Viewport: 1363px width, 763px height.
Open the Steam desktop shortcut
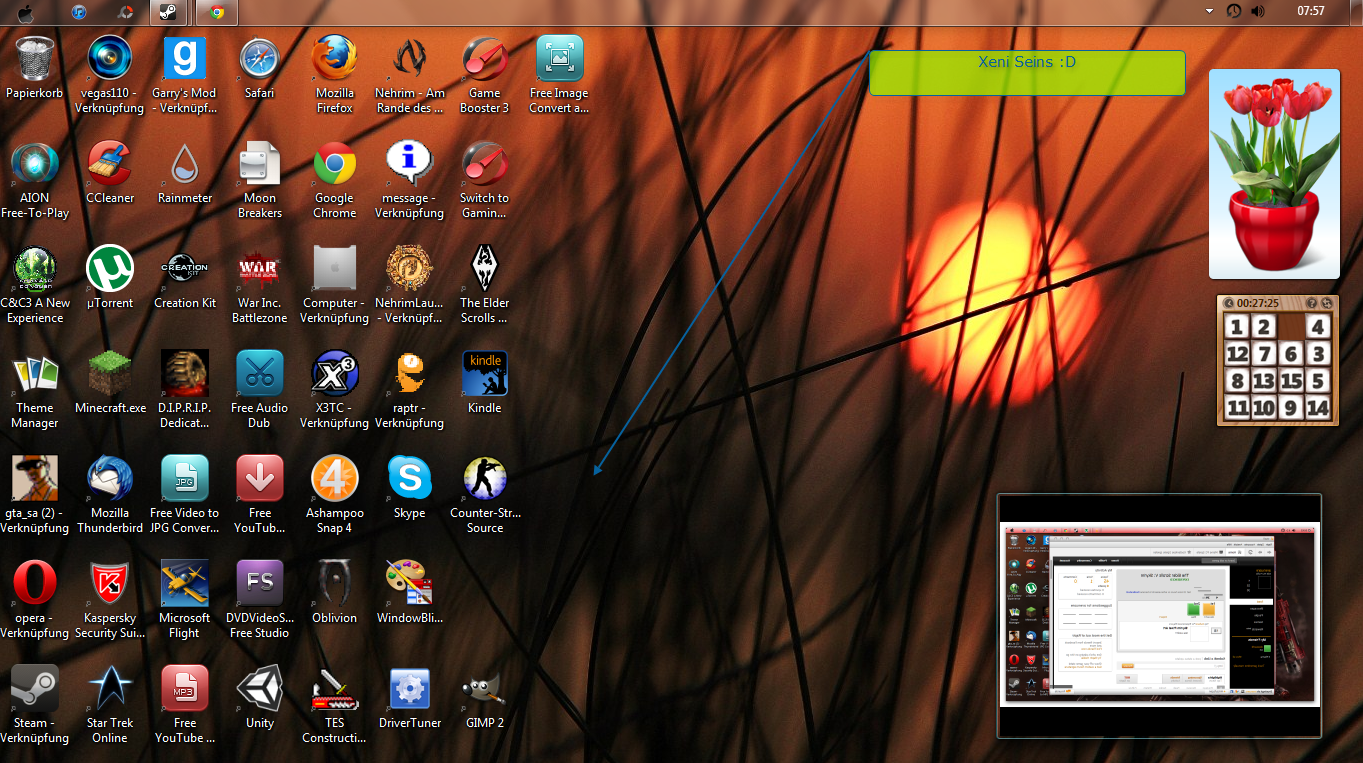coord(34,691)
